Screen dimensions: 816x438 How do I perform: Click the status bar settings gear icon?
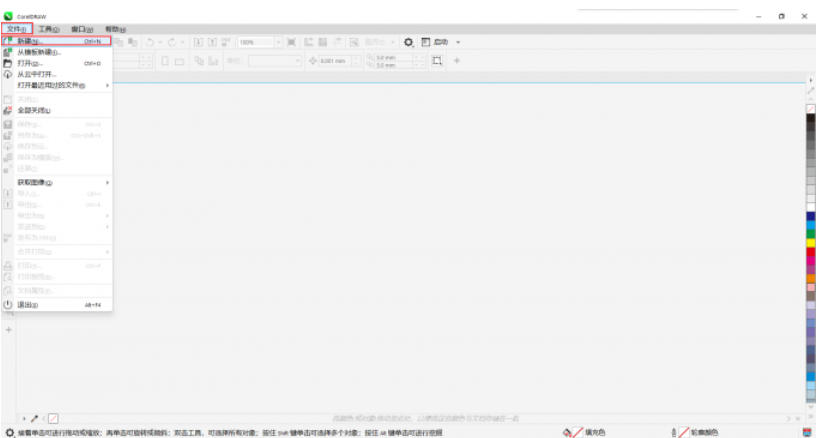coord(9,432)
